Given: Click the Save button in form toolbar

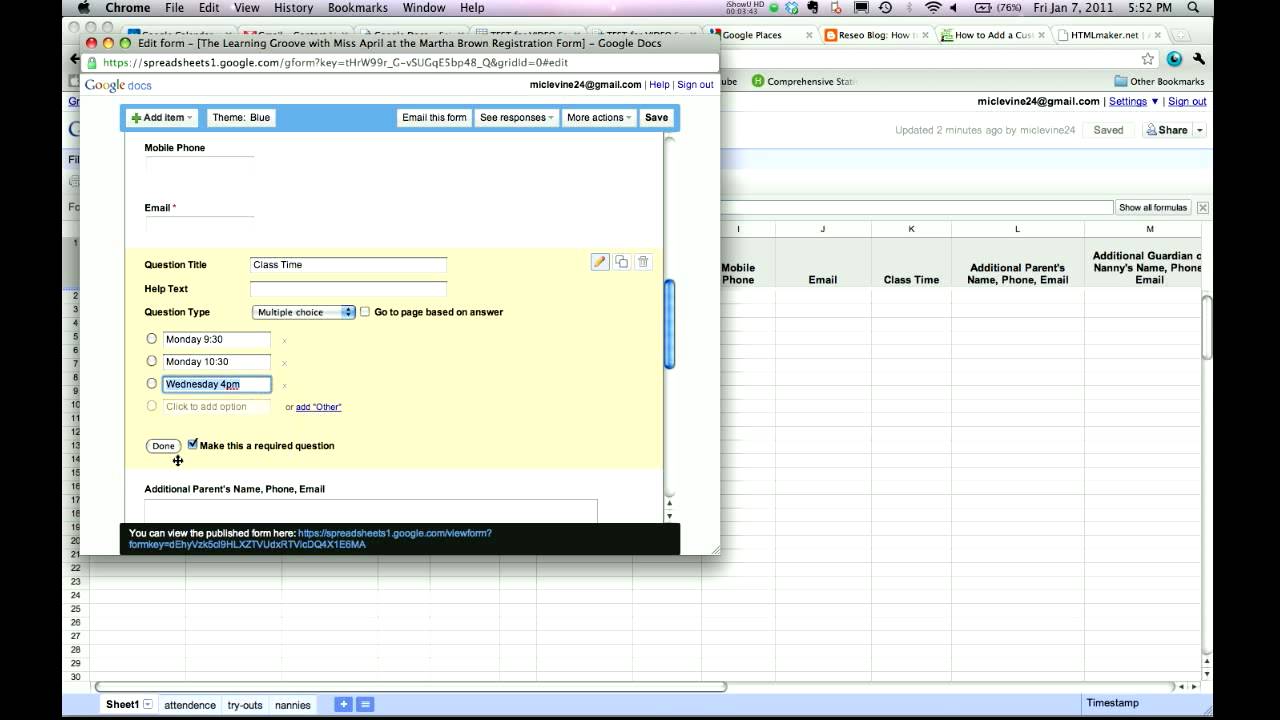Looking at the screenshot, I should pos(657,118).
